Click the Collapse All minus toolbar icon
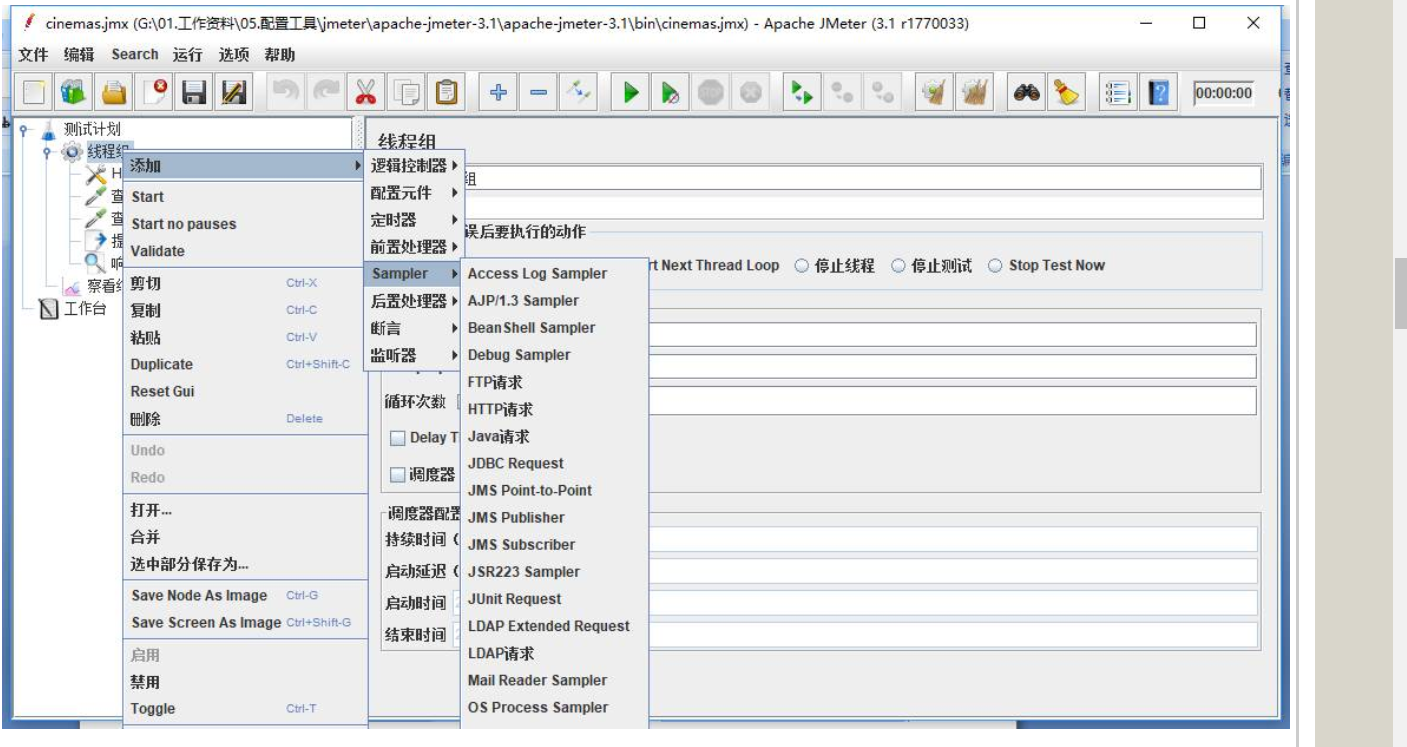 point(538,93)
